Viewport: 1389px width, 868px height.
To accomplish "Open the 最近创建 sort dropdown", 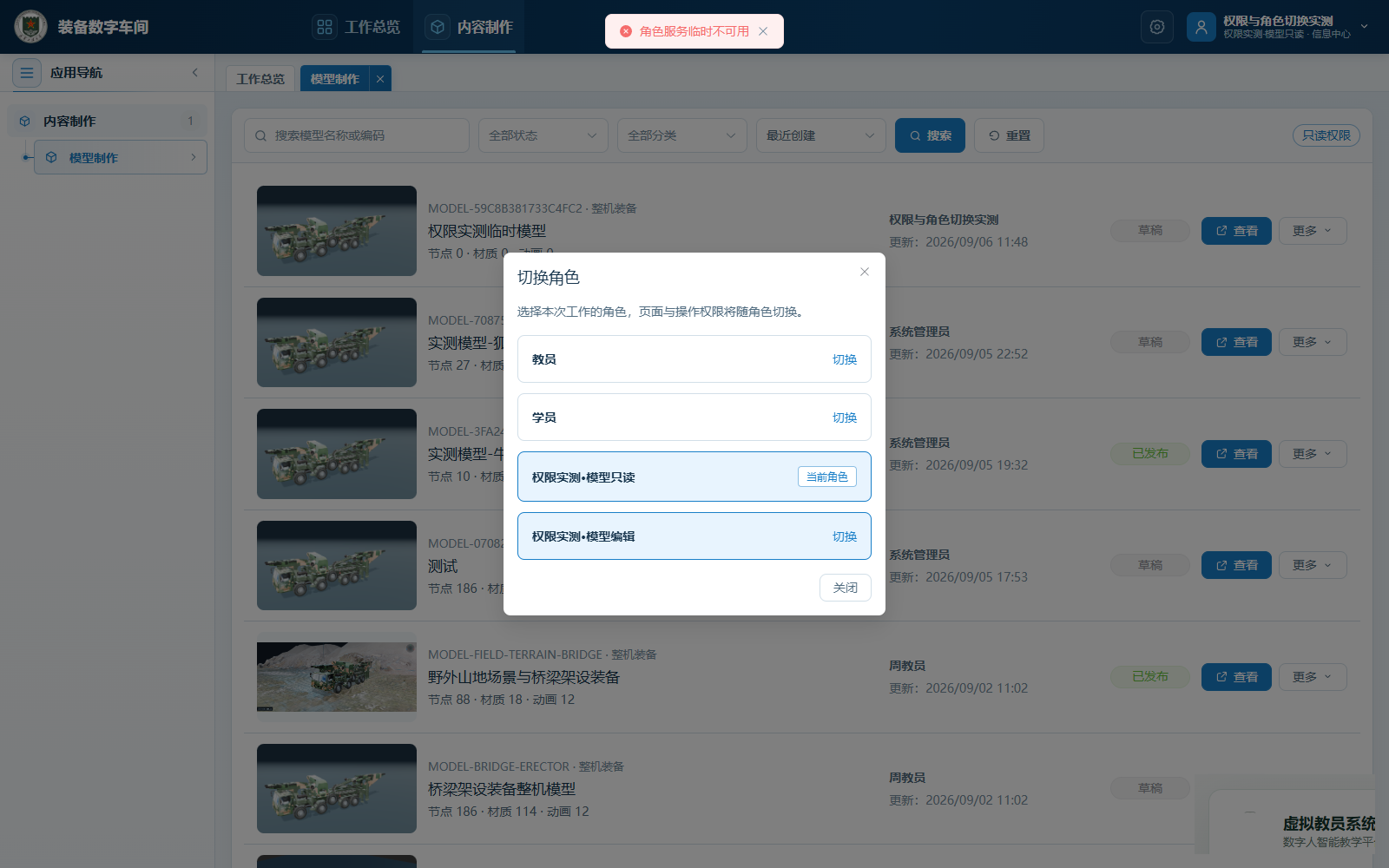I will (821, 135).
